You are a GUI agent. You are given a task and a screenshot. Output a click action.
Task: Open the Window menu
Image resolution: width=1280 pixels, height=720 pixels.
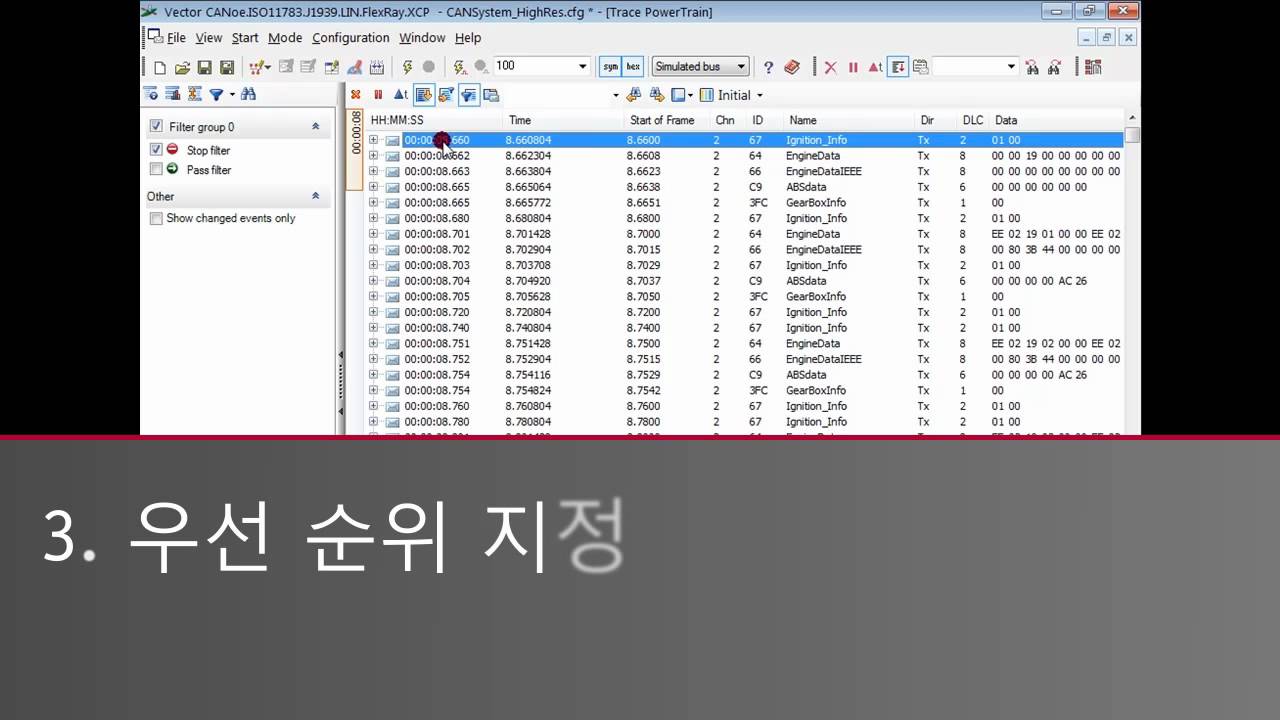[x=422, y=38]
